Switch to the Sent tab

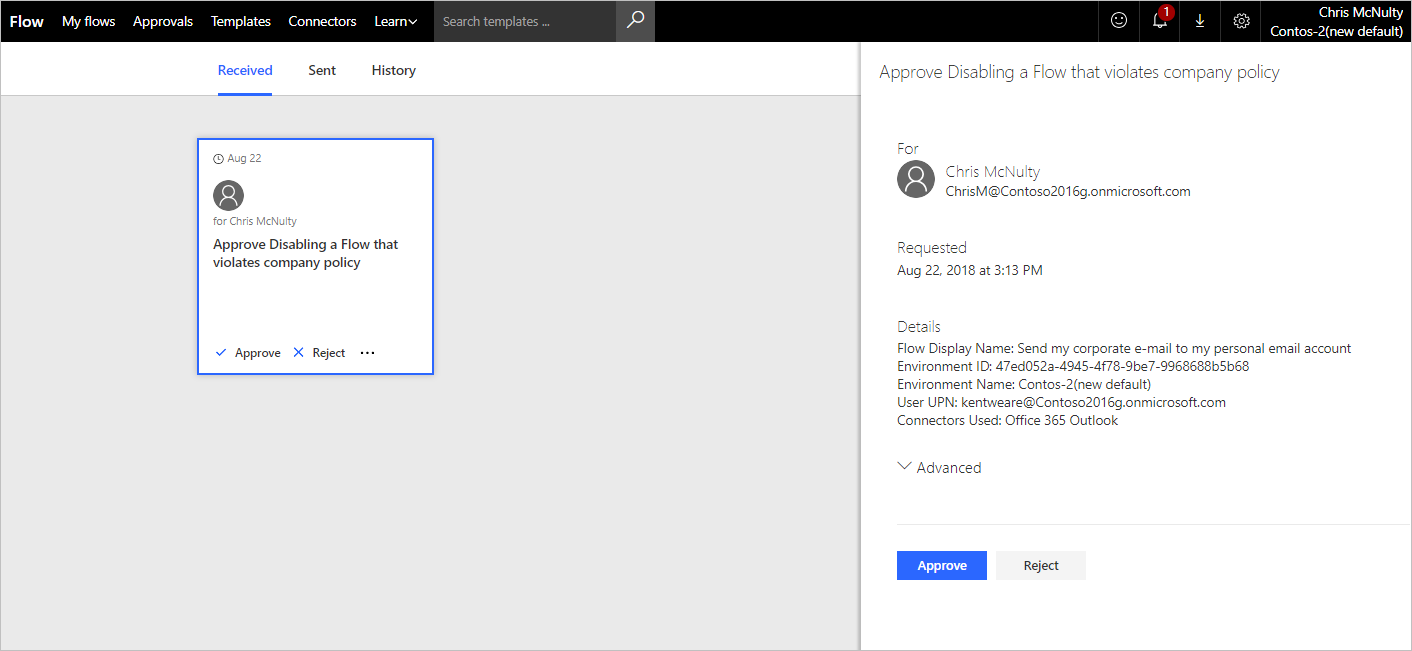click(322, 70)
